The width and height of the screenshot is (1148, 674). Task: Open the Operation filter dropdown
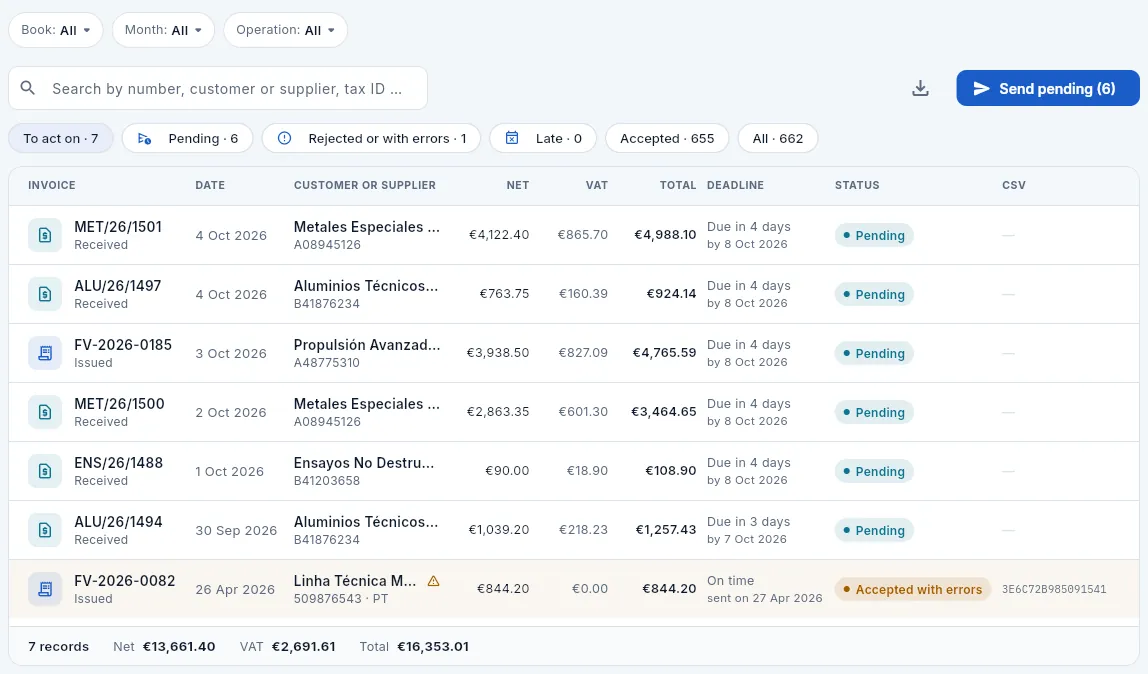point(286,30)
